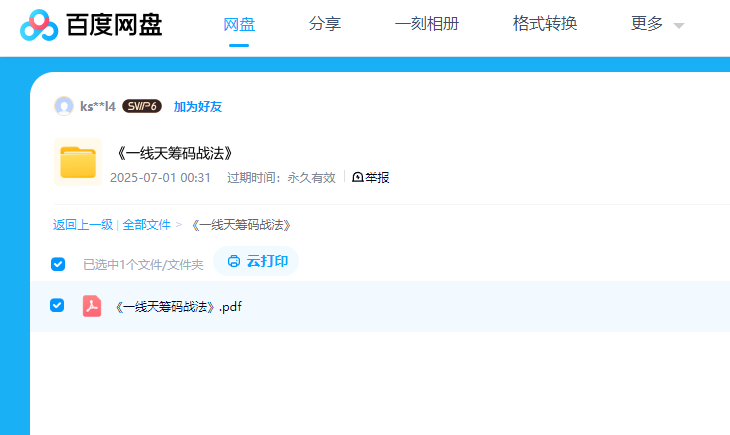
Task: Expand the 更多 dropdown menu
Action: coord(657,24)
